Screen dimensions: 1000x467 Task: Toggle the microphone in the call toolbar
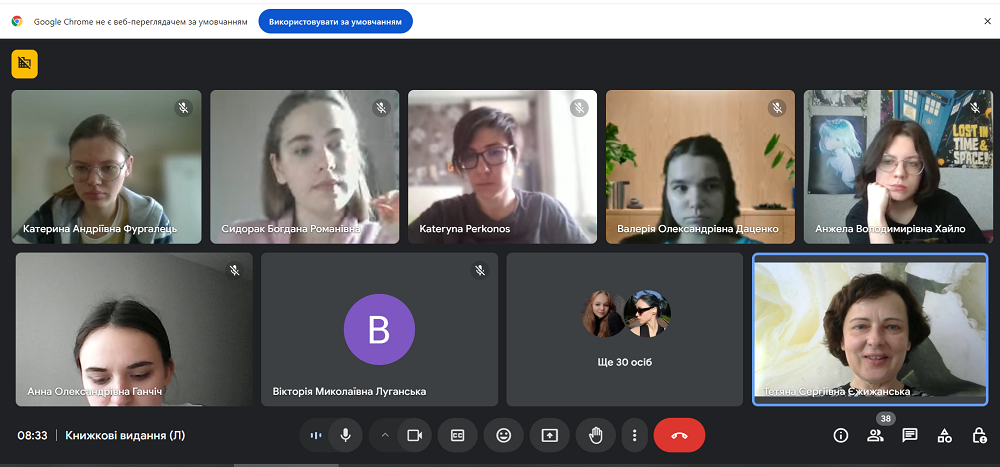(x=345, y=435)
